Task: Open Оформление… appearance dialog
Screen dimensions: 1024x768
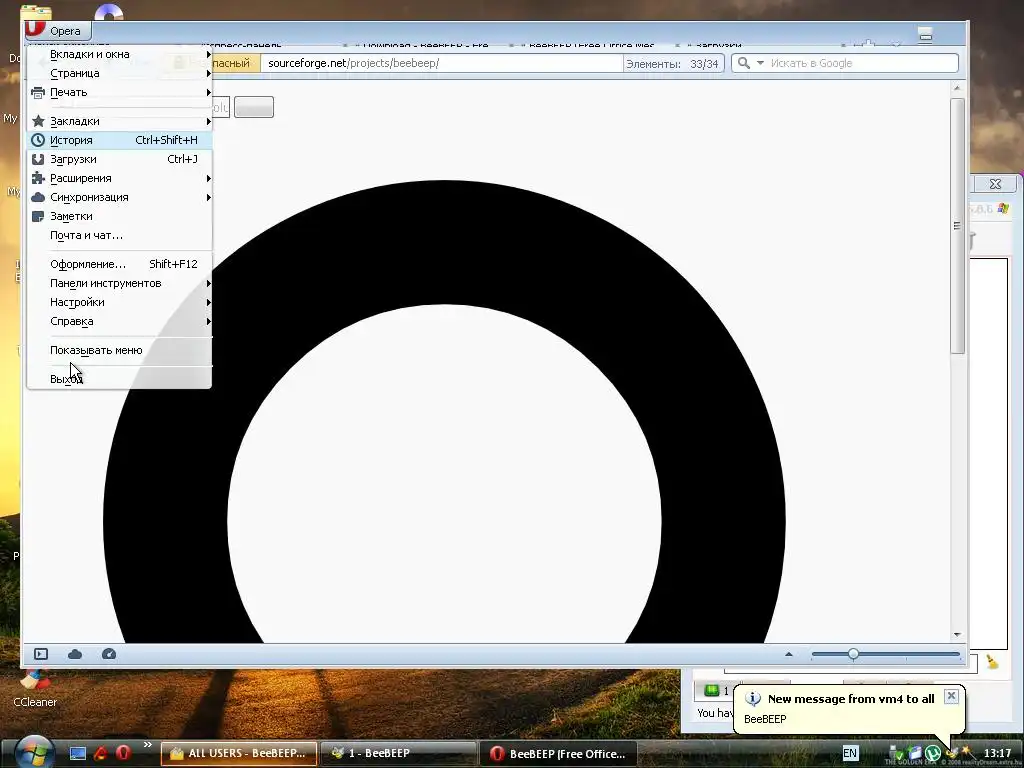Action: 120,264
